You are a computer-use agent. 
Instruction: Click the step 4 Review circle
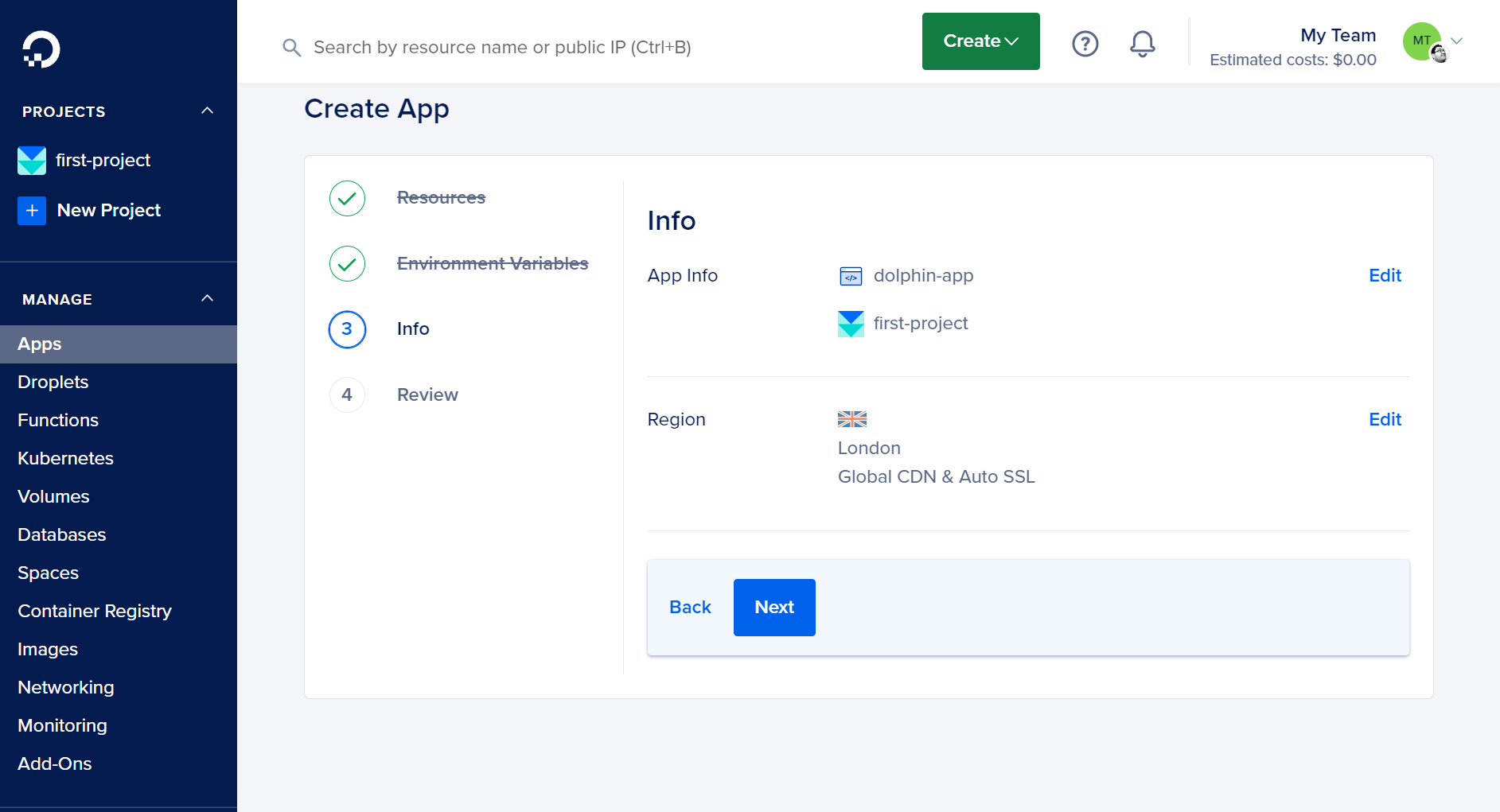coord(347,394)
